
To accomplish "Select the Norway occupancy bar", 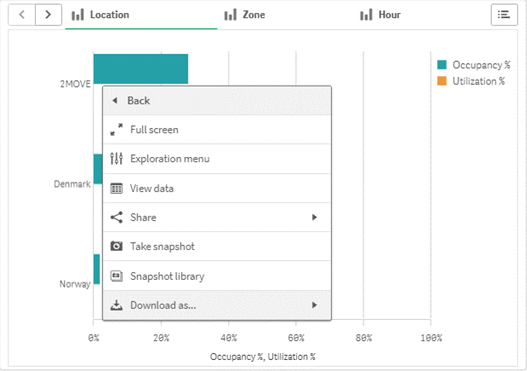I will 97,269.
